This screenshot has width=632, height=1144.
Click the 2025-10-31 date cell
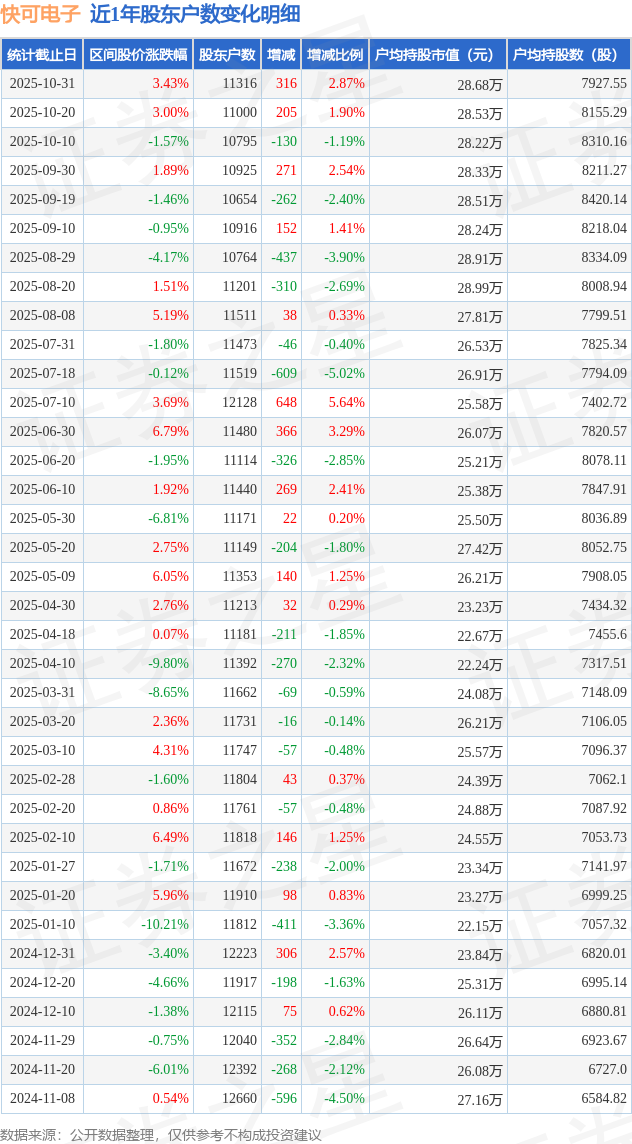[x=42, y=84]
